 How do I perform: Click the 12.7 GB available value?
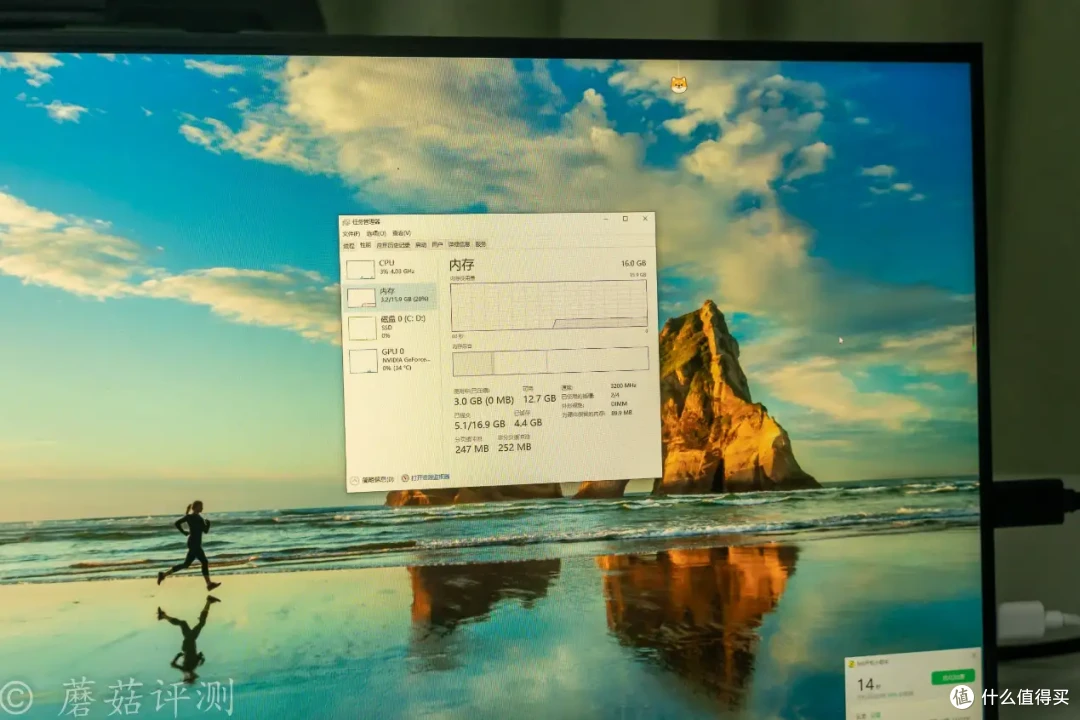coord(539,399)
